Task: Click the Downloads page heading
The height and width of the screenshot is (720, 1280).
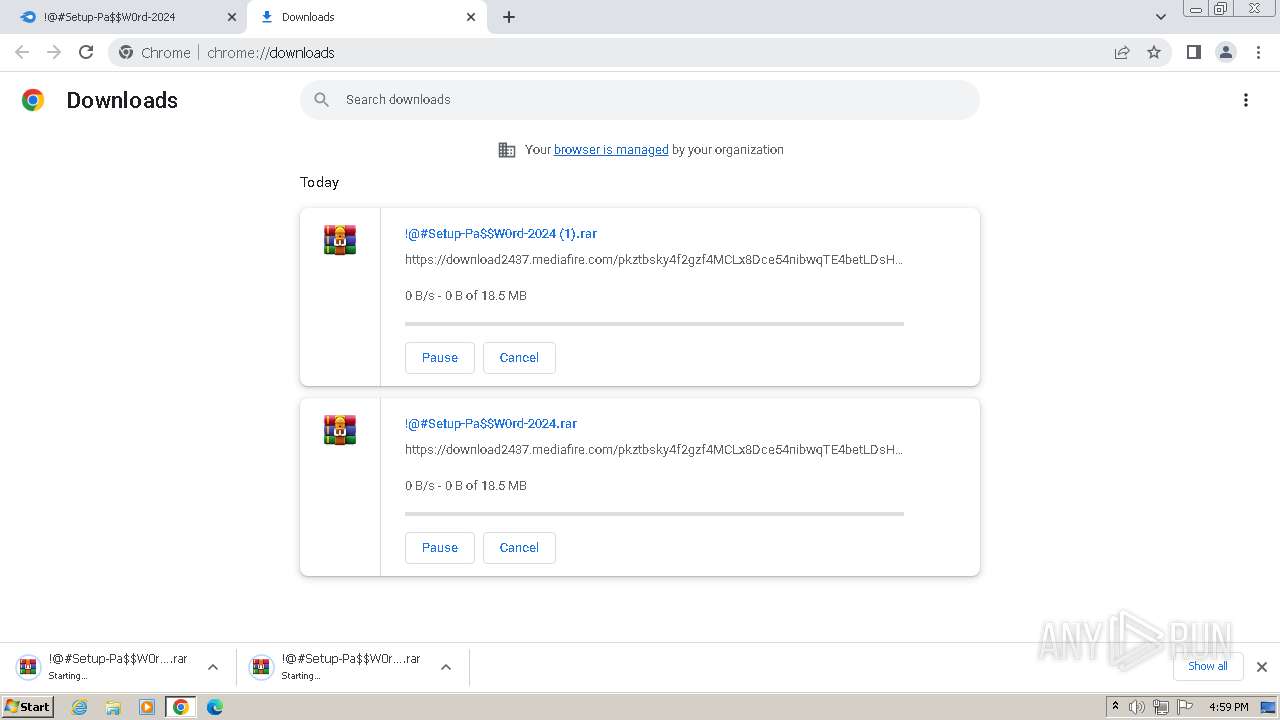Action: [x=122, y=100]
